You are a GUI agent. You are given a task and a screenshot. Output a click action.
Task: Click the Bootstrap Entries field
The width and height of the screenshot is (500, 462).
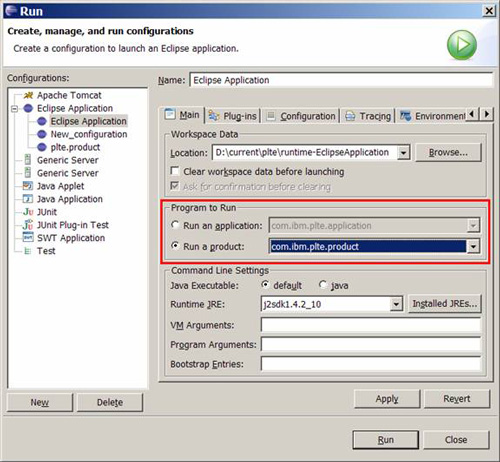coord(371,364)
